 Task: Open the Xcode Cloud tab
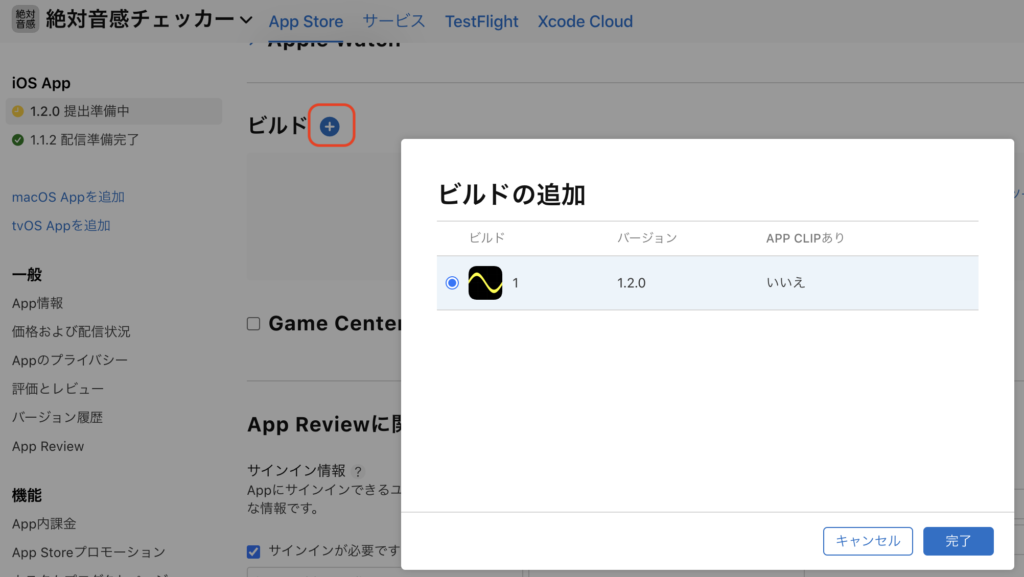(x=585, y=22)
